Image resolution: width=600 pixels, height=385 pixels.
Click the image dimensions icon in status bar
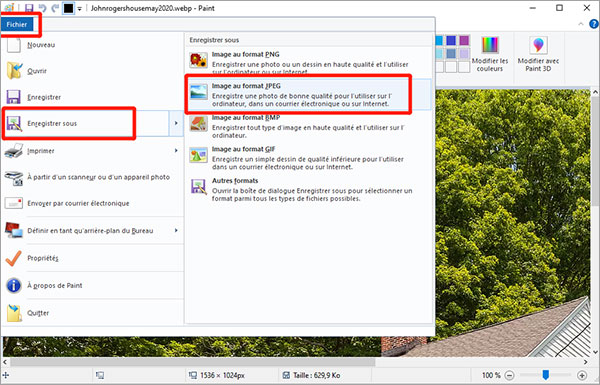click(192, 375)
